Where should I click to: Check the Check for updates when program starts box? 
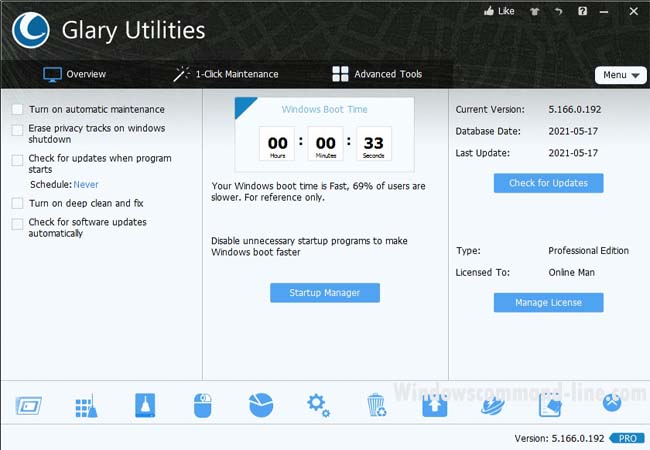click(17, 160)
